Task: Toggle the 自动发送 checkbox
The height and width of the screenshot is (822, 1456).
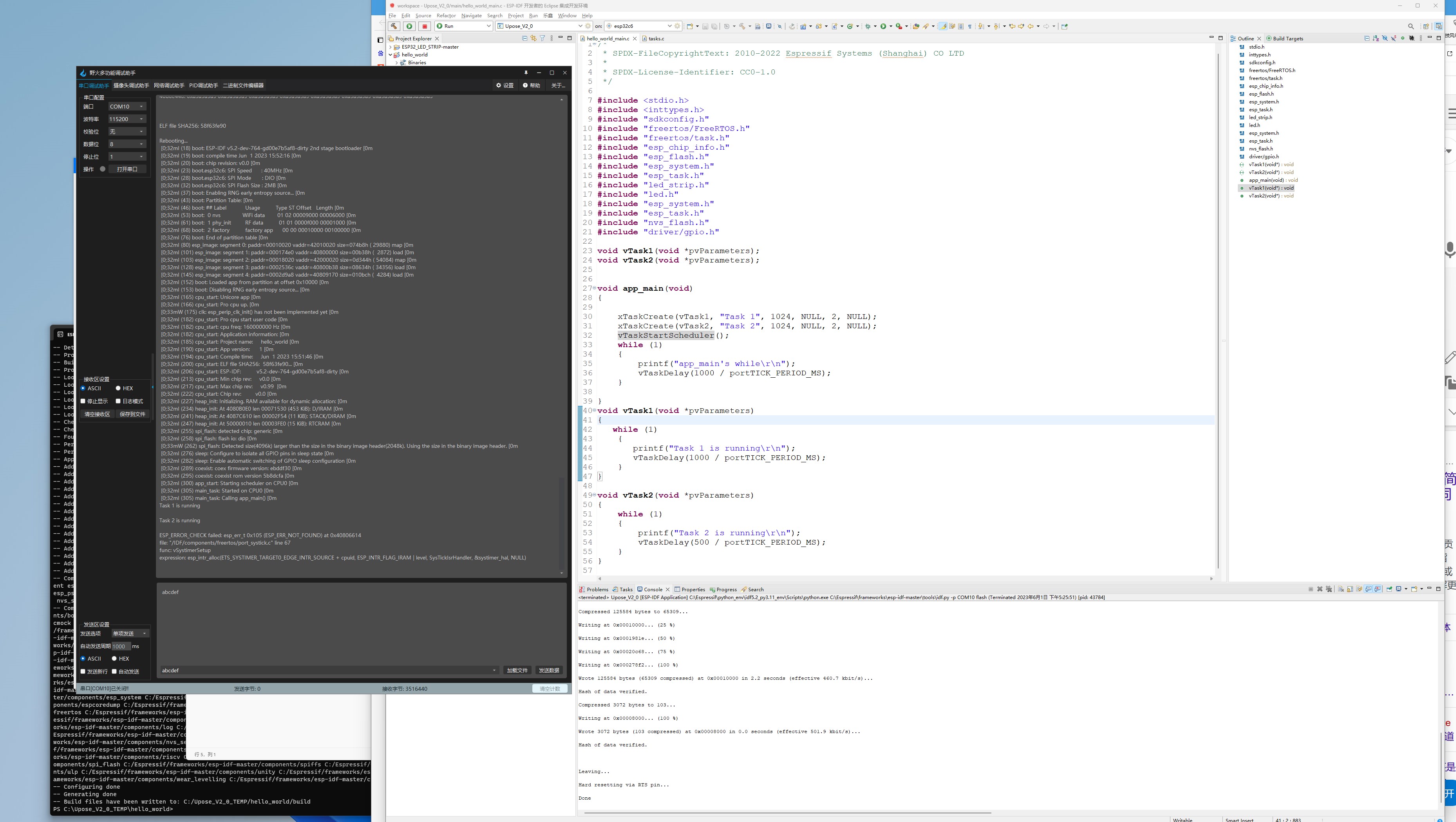Action: (x=114, y=672)
